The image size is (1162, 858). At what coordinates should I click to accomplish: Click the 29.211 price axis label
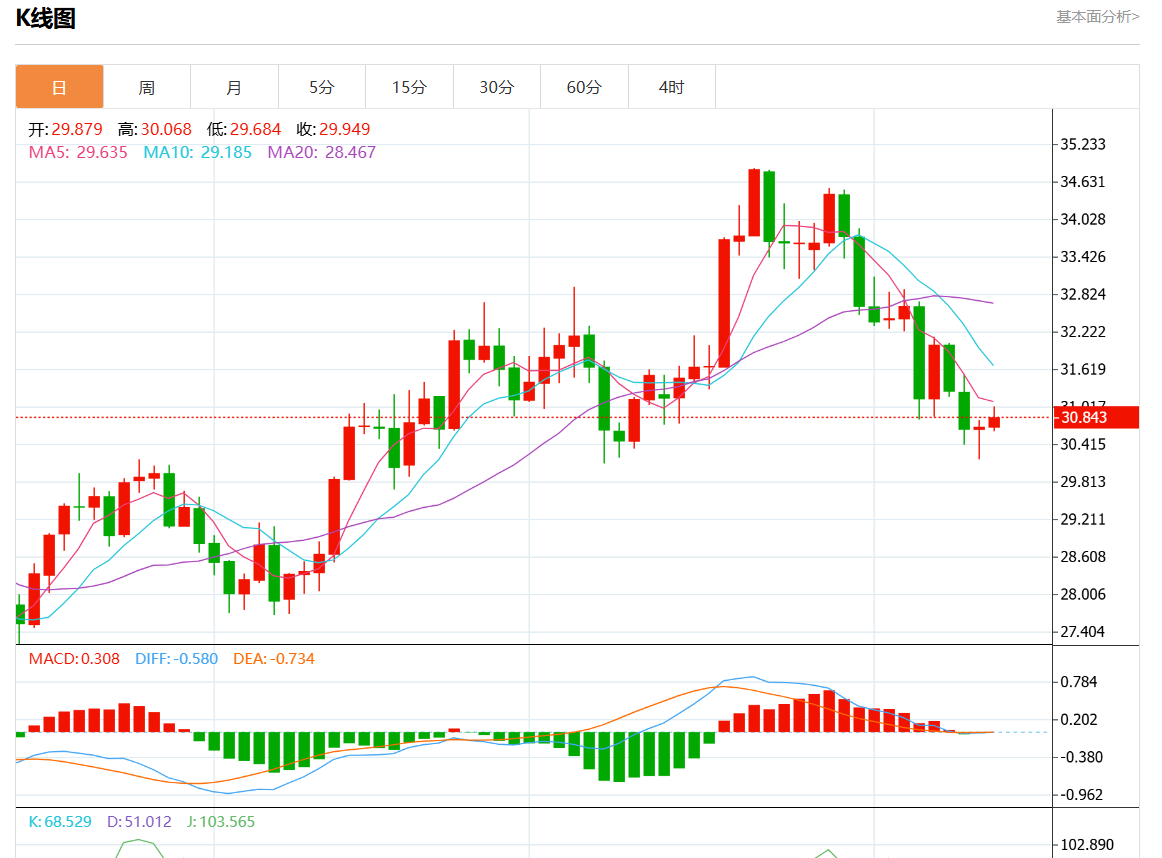[x=1083, y=519]
